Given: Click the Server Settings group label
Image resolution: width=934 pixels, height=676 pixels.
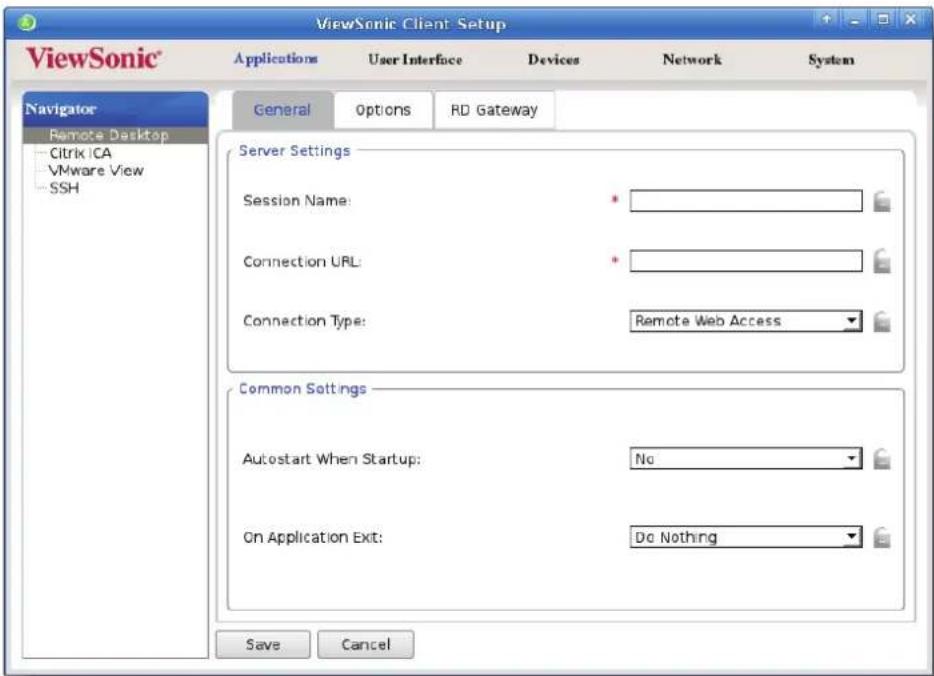Looking at the screenshot, I should click(294, 151).
